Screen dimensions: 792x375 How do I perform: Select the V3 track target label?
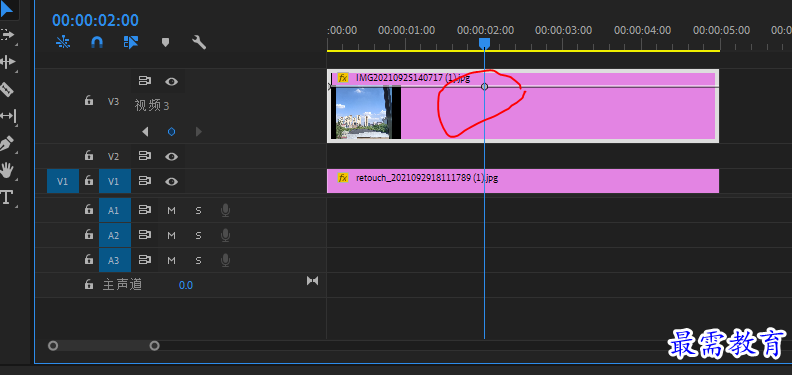pyautogui.click(x=114, y=101)
